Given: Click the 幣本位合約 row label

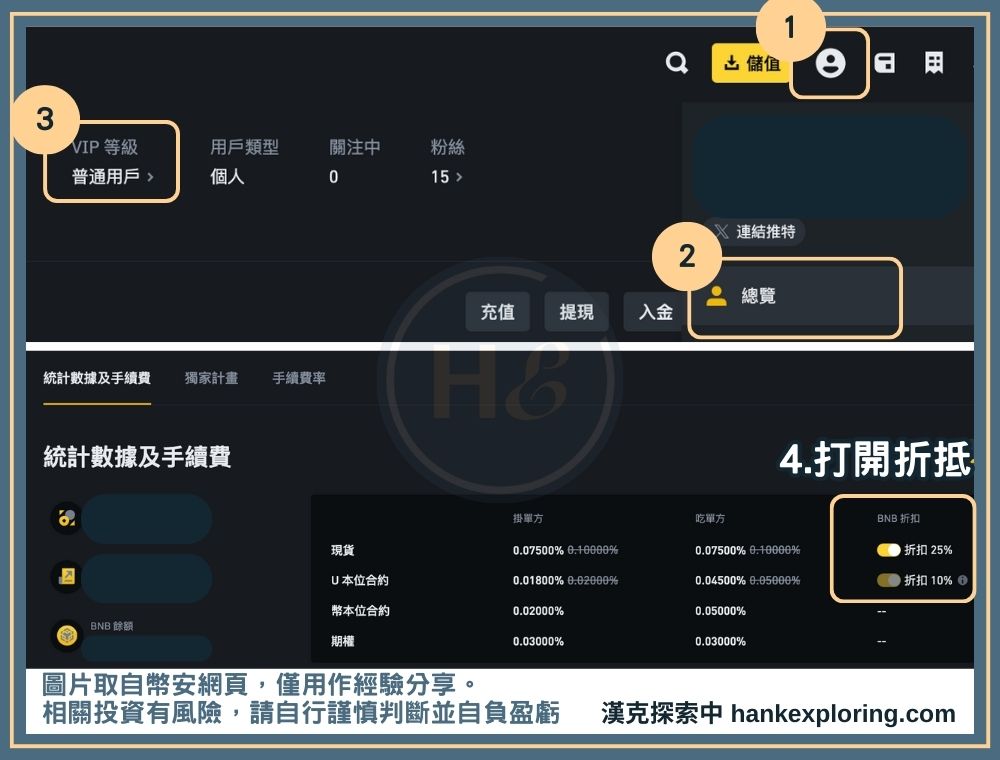Looking at the screenshot, I should pyautogui.click(x=360, y=611).
